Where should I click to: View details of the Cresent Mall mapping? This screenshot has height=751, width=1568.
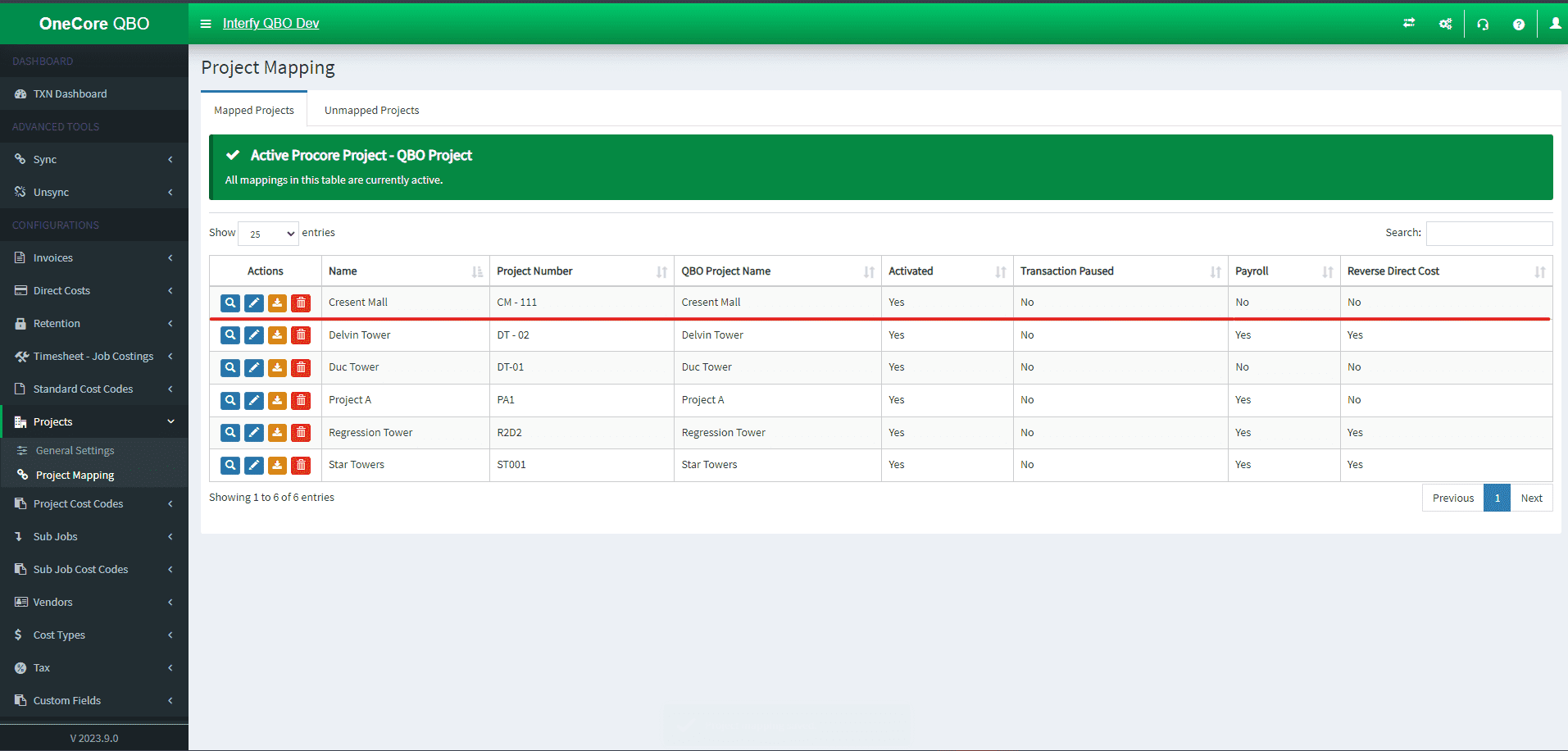[x=230, y=303]
